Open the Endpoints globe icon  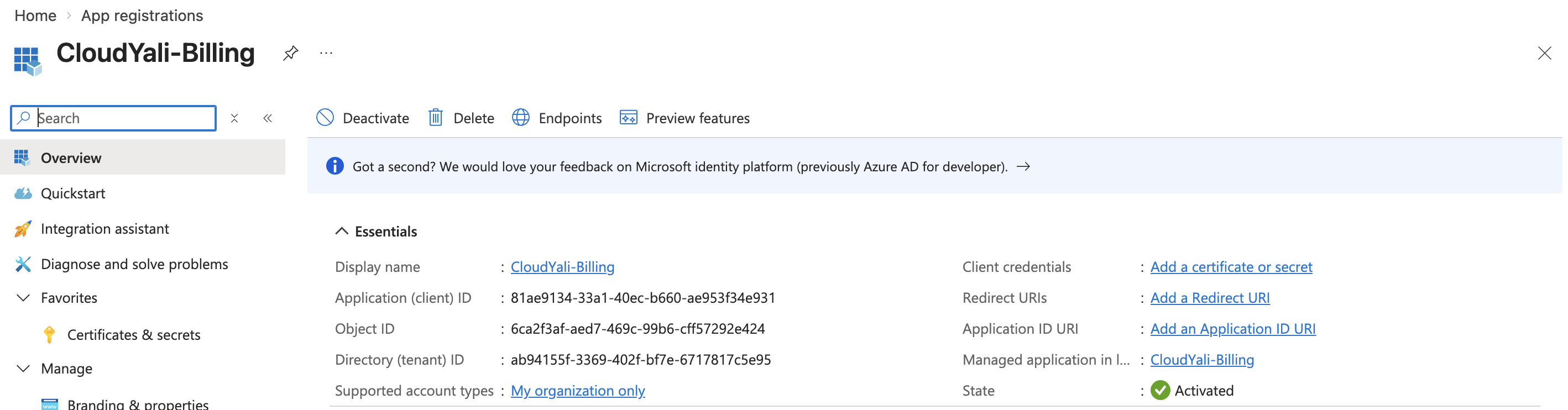click(520, 117)
